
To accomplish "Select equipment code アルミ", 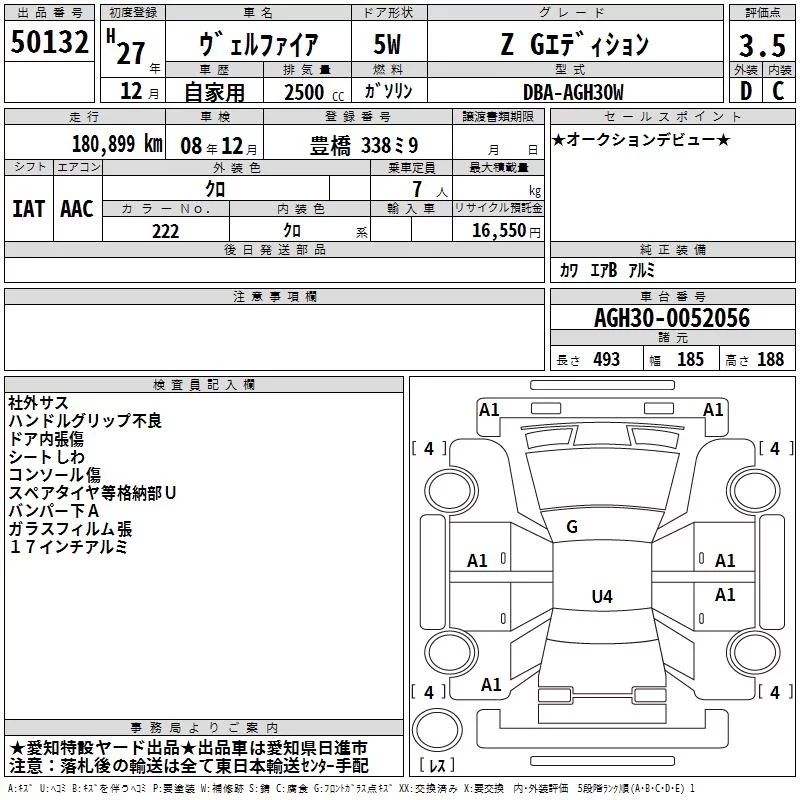I will click(x=641, y=270).
